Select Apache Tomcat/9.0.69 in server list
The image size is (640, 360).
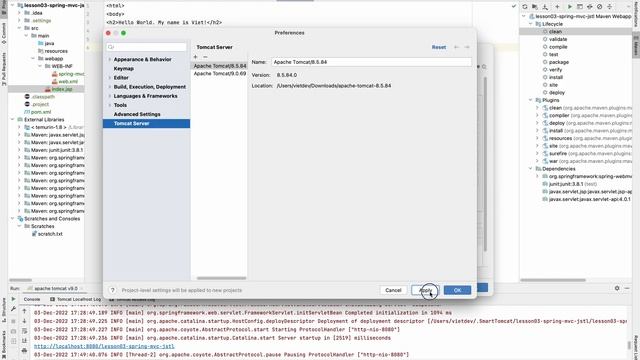pyautogui.click(x=220, y=73)
